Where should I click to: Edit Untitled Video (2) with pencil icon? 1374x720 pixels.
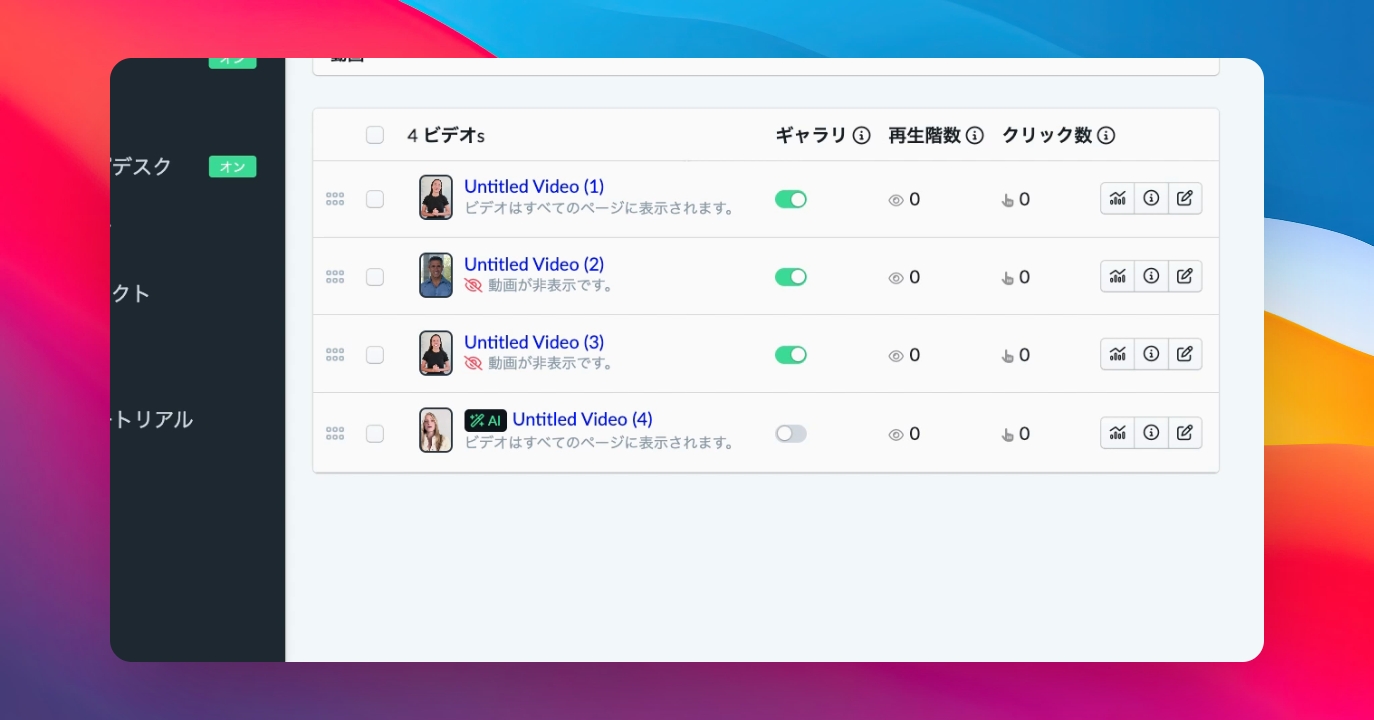tap(1185, 276)
